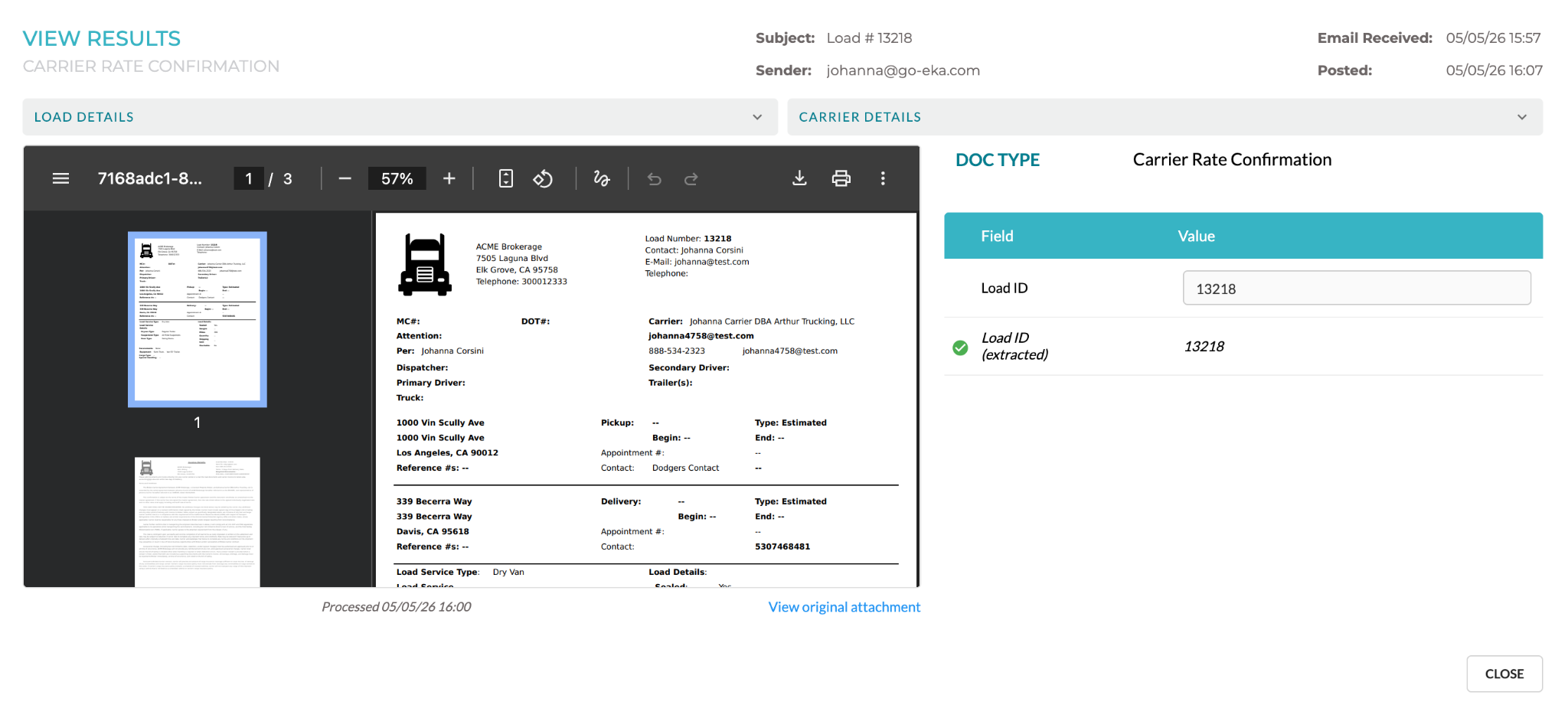
Task: Click the CLOSE button
Action: click(1504, 674)
